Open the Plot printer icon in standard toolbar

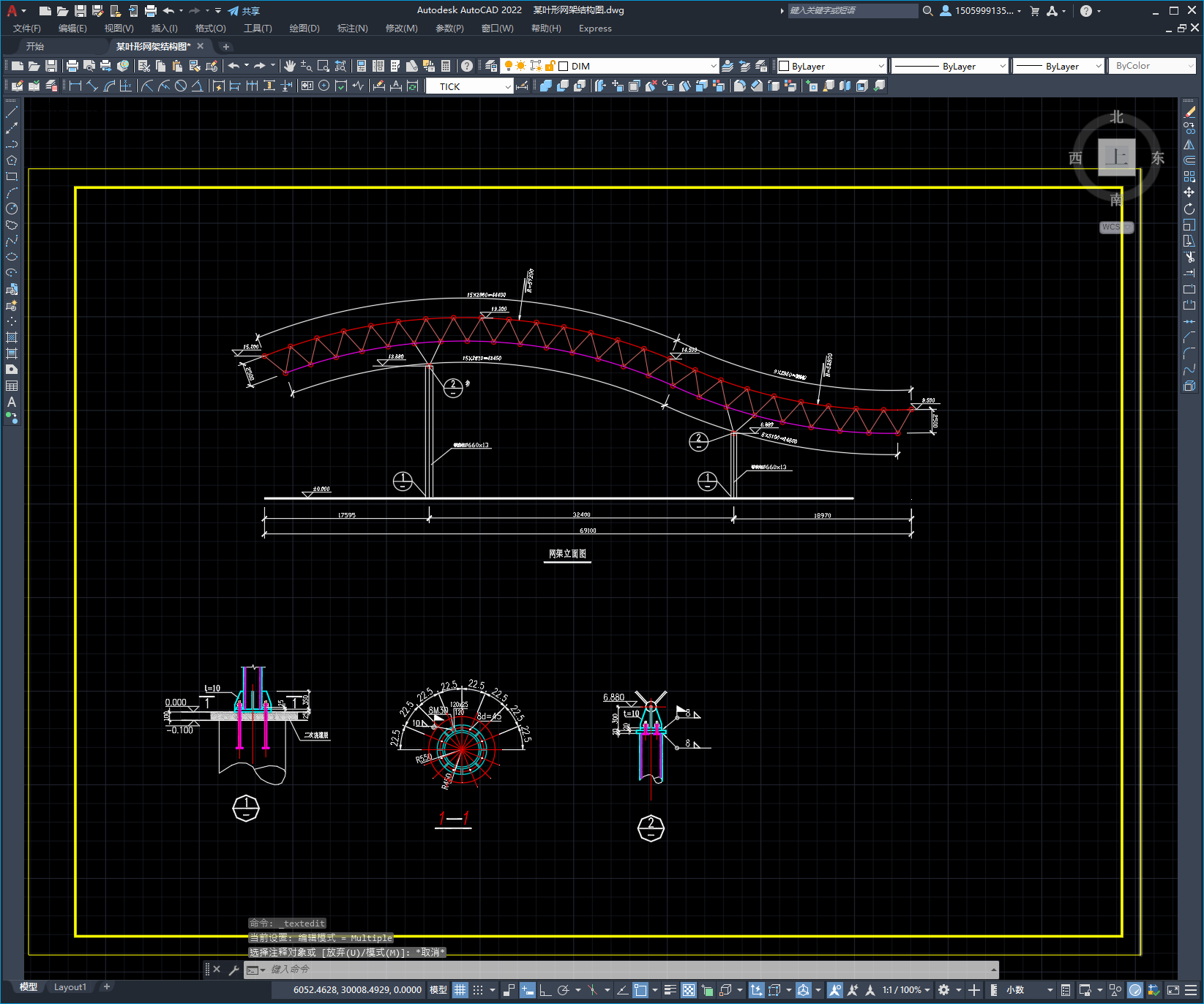[72, 66]
